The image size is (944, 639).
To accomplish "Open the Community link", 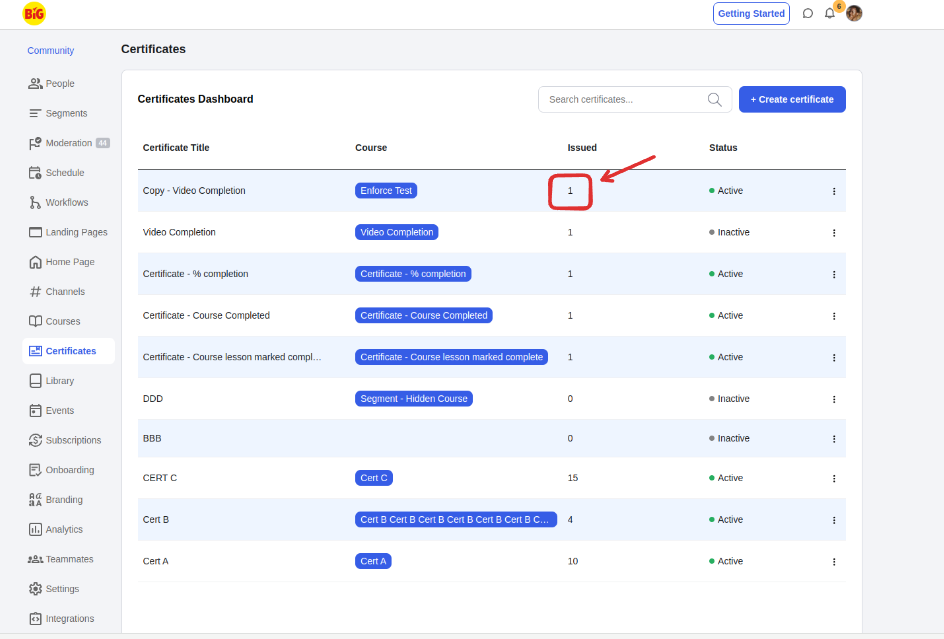I will (51, 51).
